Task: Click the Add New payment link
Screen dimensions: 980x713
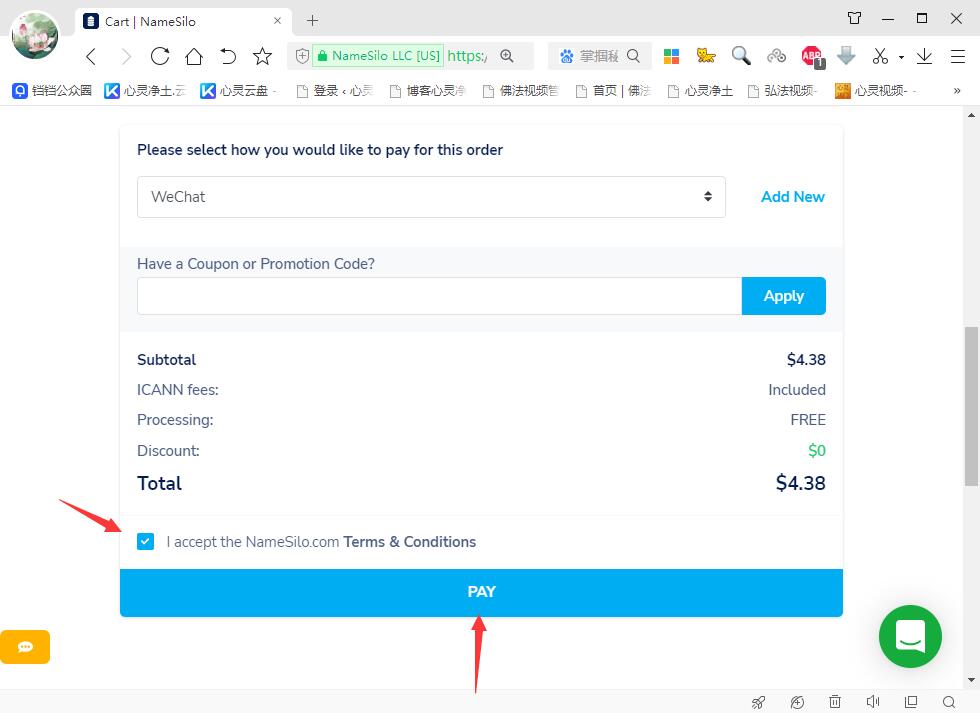Action: click(x=792, y=197)
